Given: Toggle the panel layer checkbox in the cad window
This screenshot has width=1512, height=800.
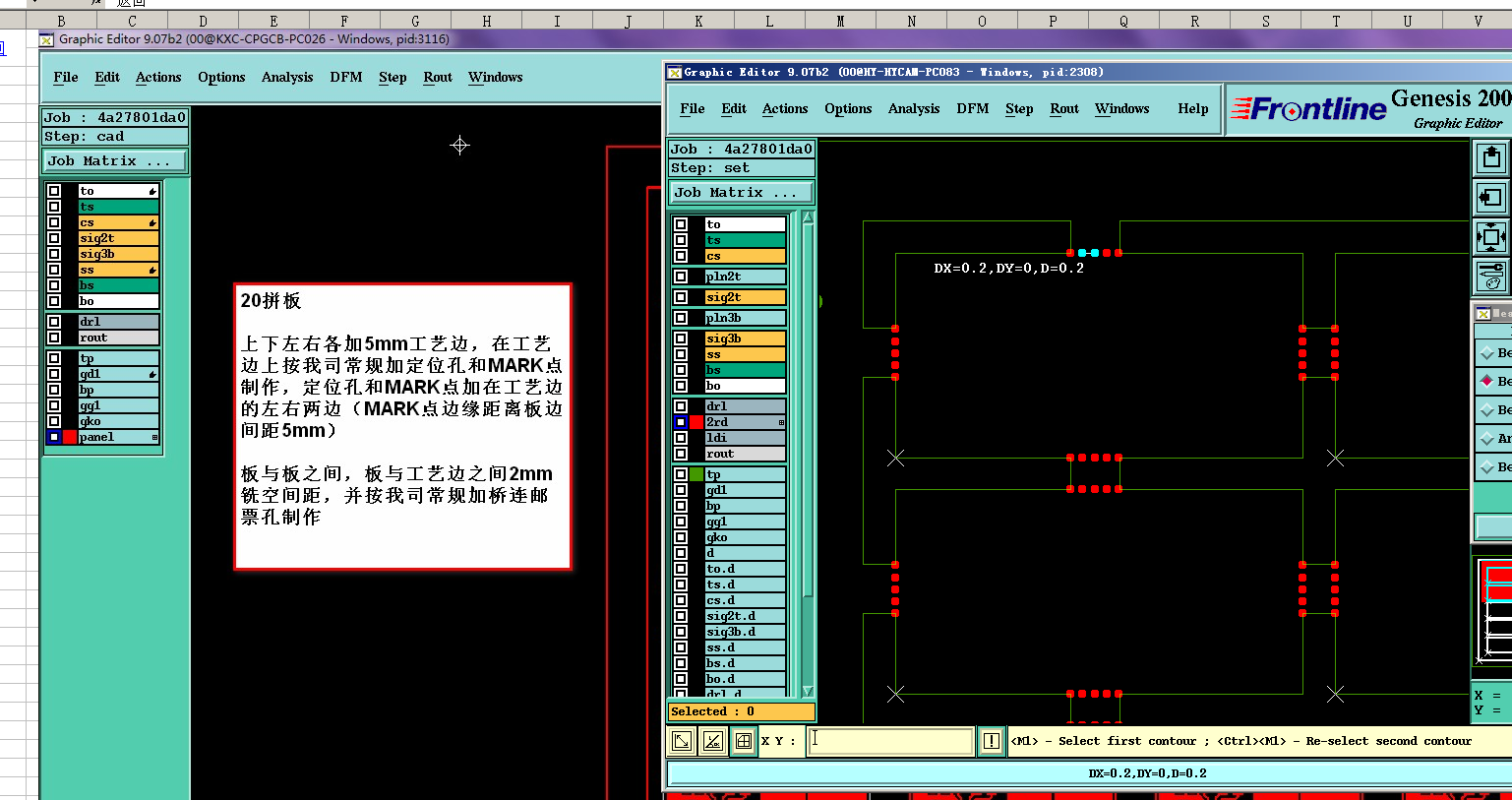Looking at the screenshot, I should pos(54,437).
